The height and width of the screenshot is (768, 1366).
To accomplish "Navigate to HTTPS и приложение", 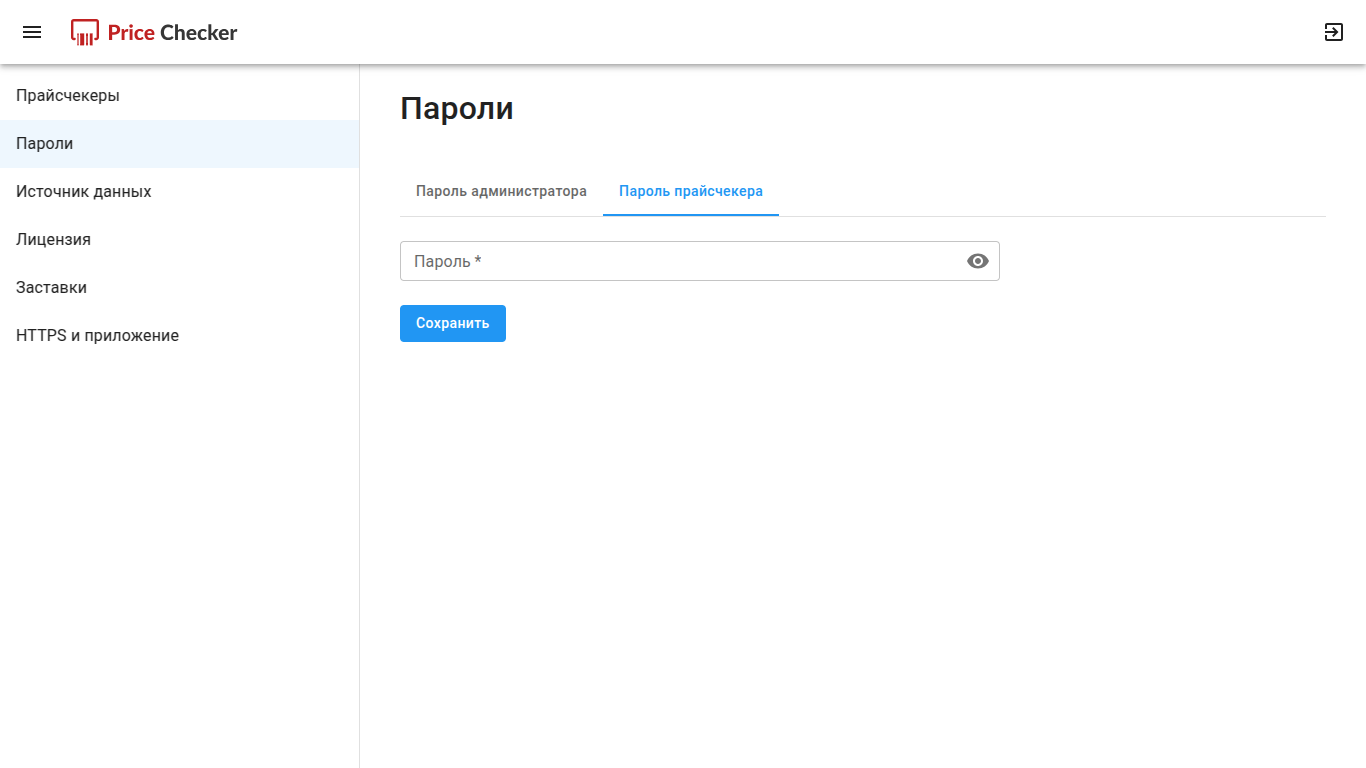I will pos(180,336).
